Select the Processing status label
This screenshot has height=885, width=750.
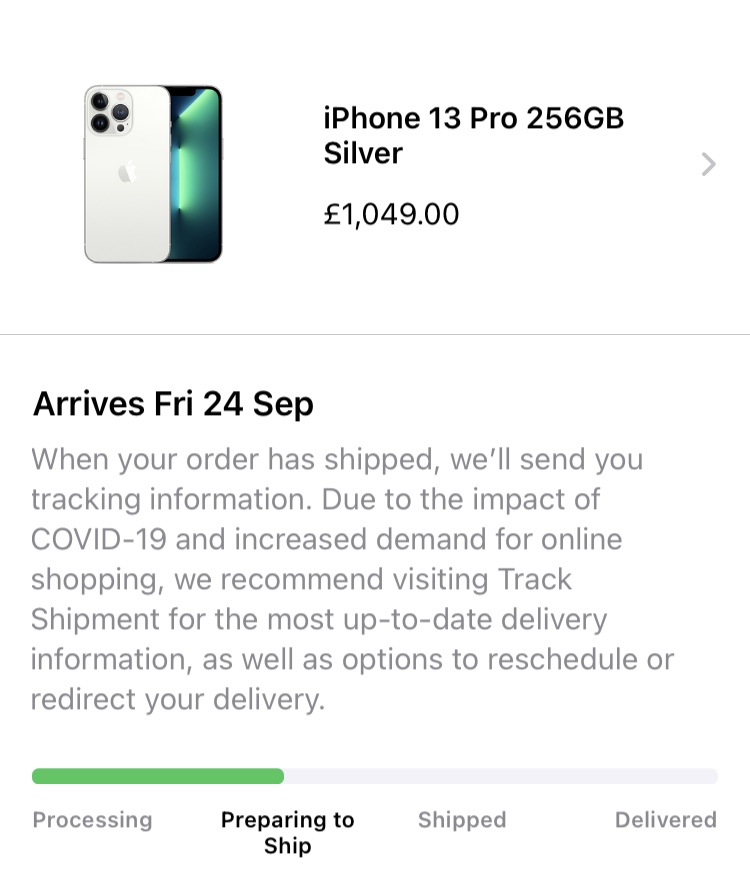coord(93,820)
